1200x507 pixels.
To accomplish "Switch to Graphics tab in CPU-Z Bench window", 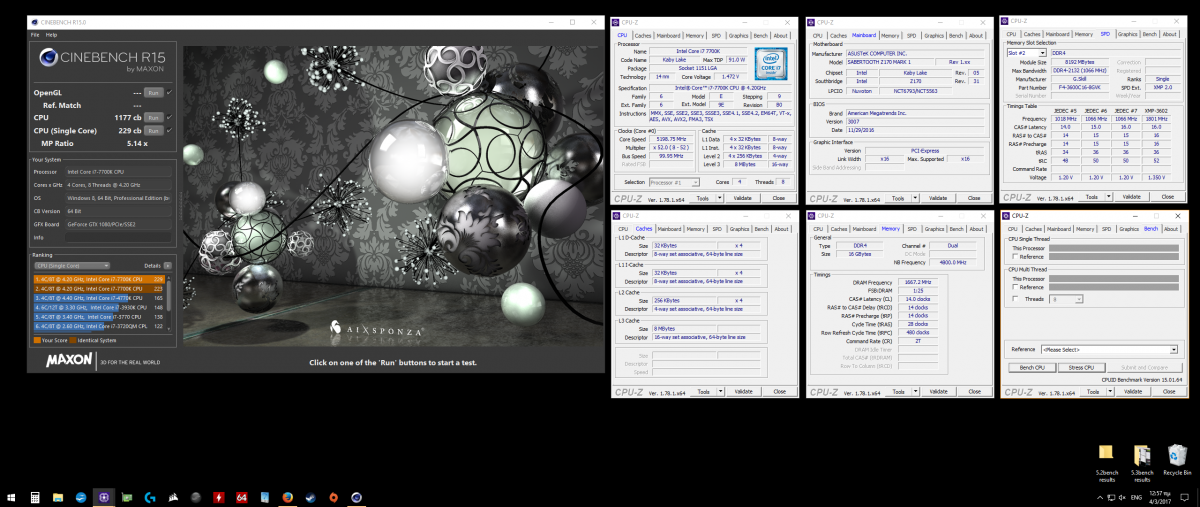I will coord(1127,229).
